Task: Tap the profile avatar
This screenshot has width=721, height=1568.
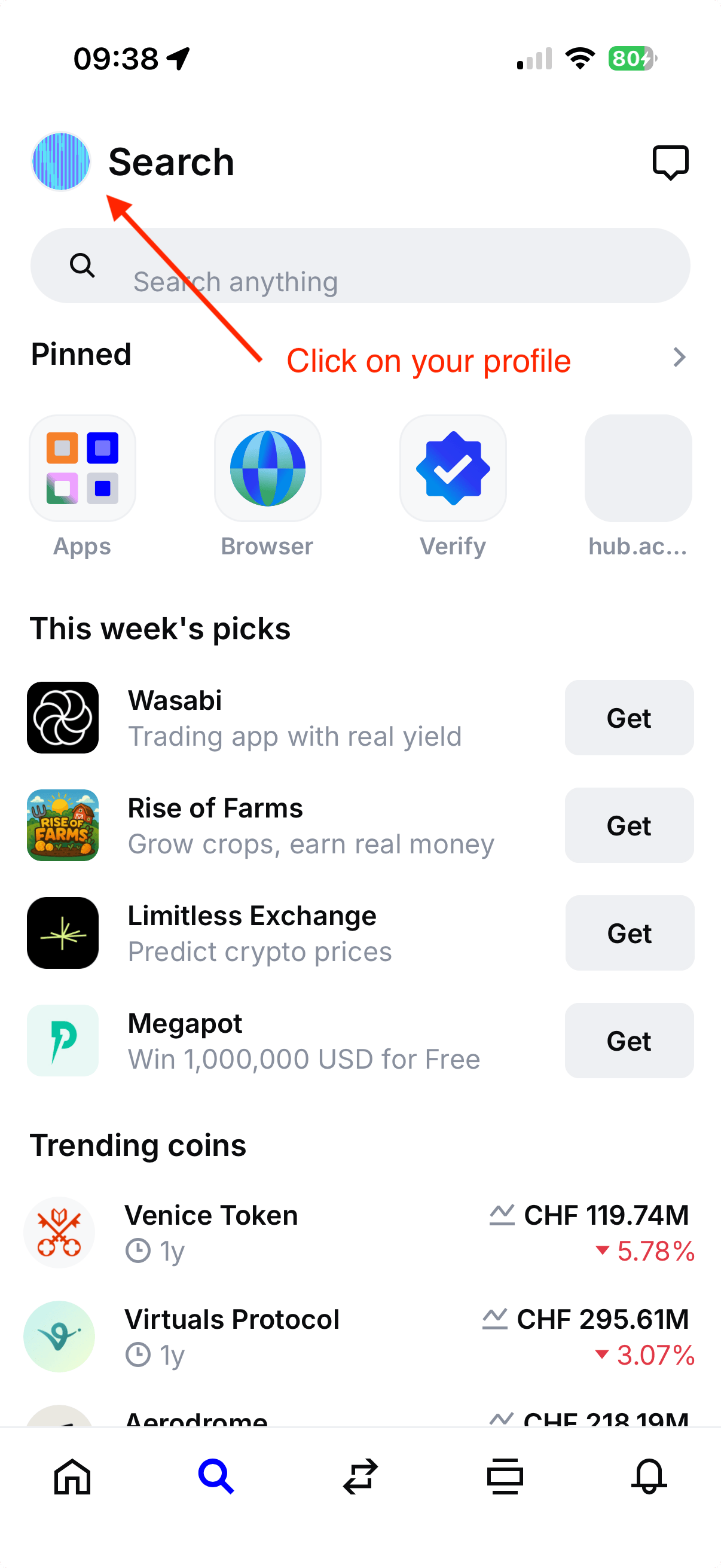Action: [x=61, y=162]
